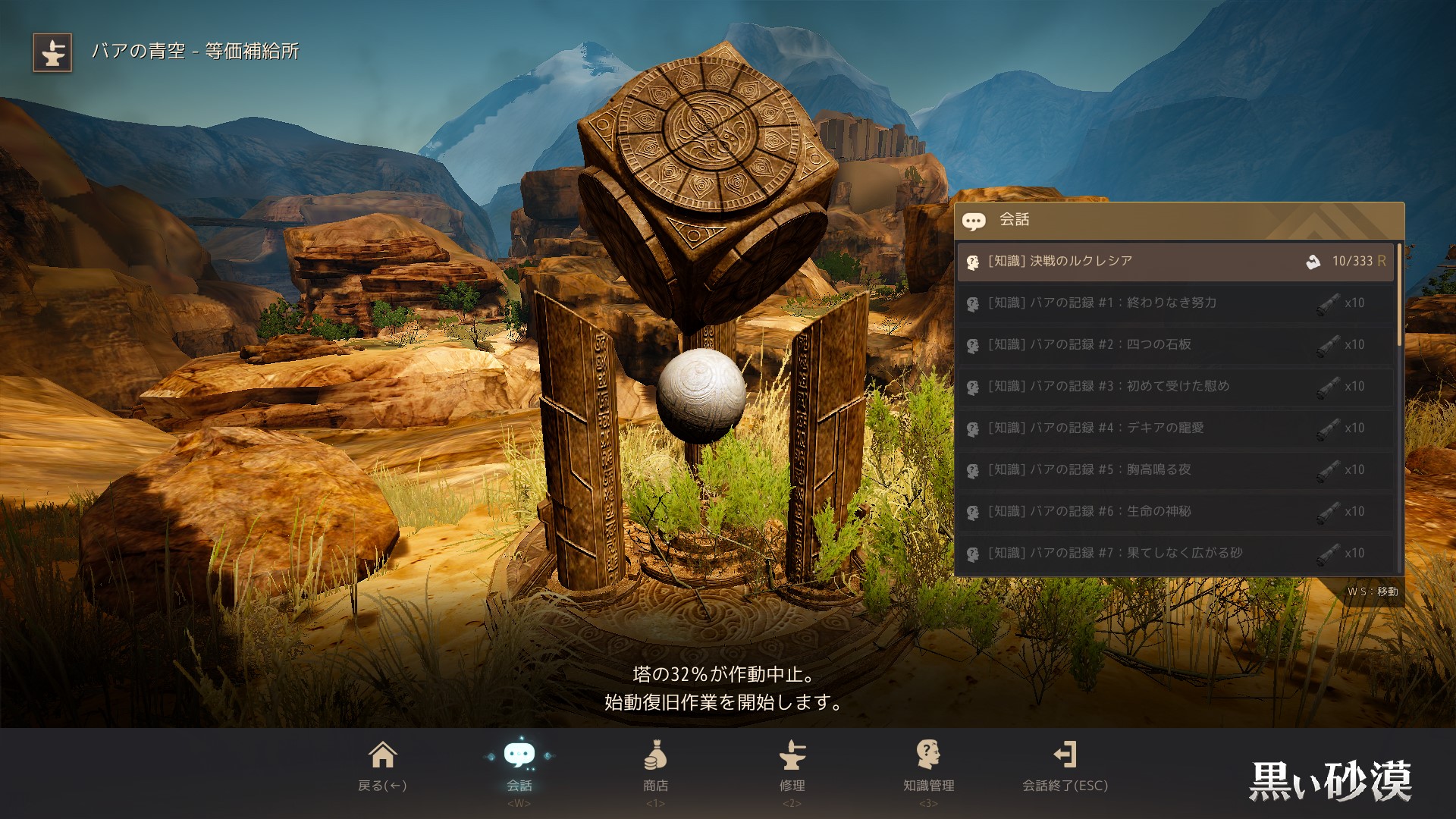
Task: Click the 会話終了 exit door icon
Action: click(x=1065, y=755)
